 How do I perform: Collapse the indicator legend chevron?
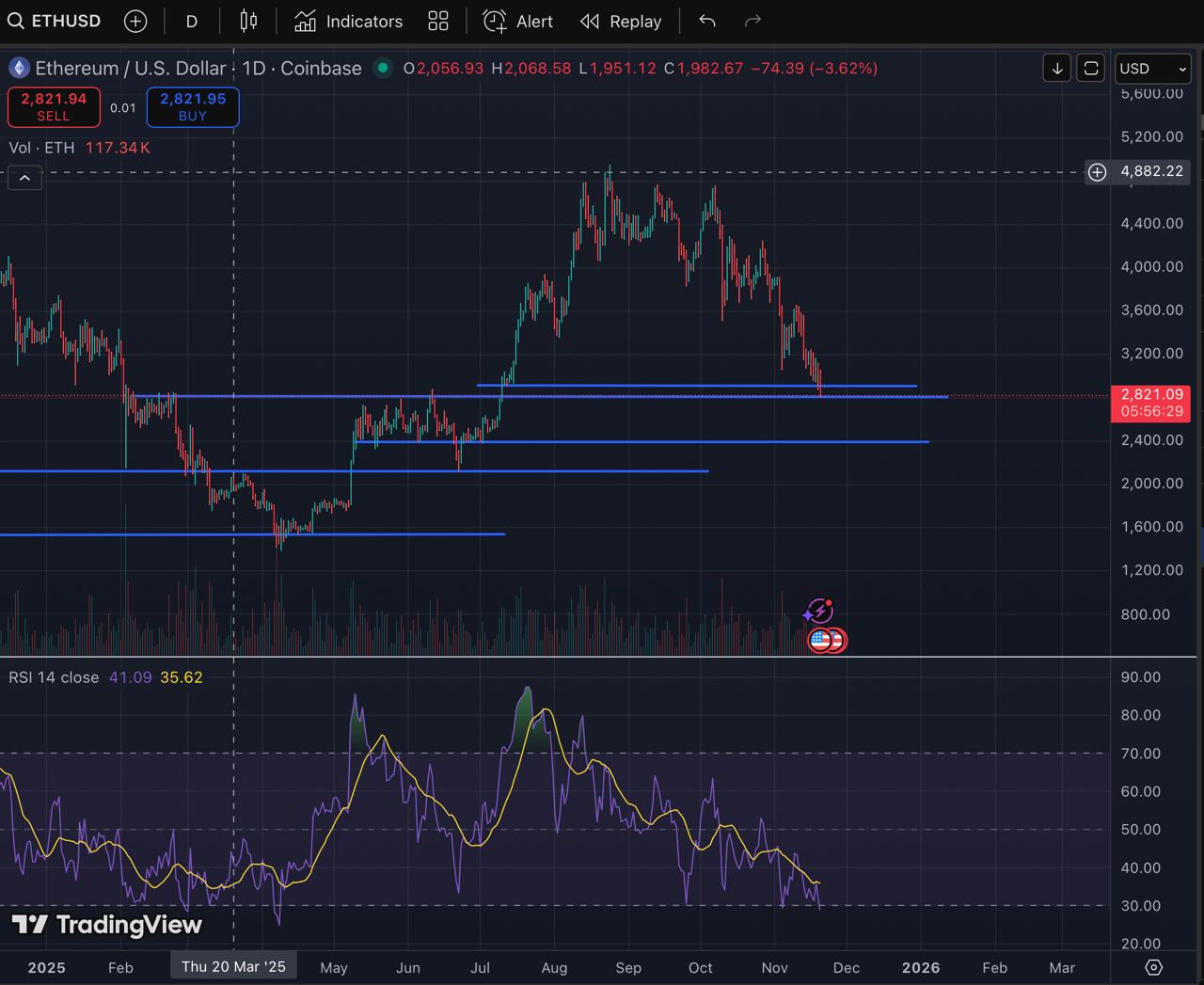tap(24, 177)
